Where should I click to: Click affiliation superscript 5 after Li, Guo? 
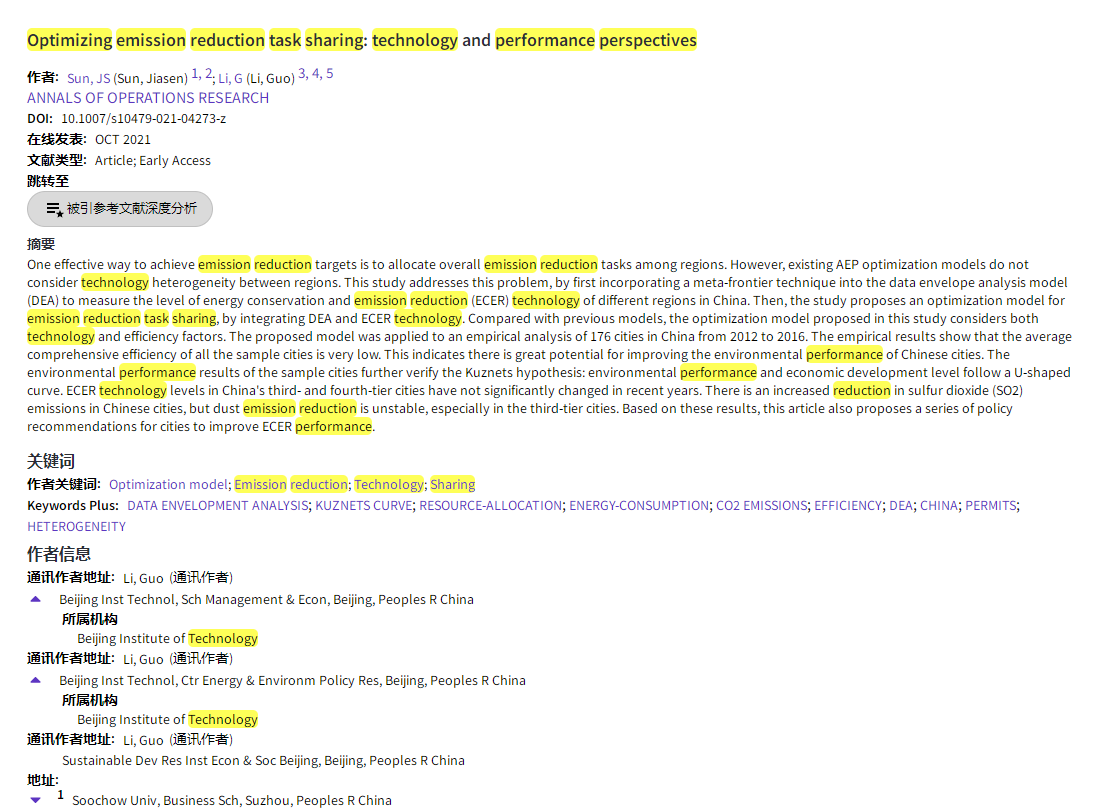pos(330,74)
